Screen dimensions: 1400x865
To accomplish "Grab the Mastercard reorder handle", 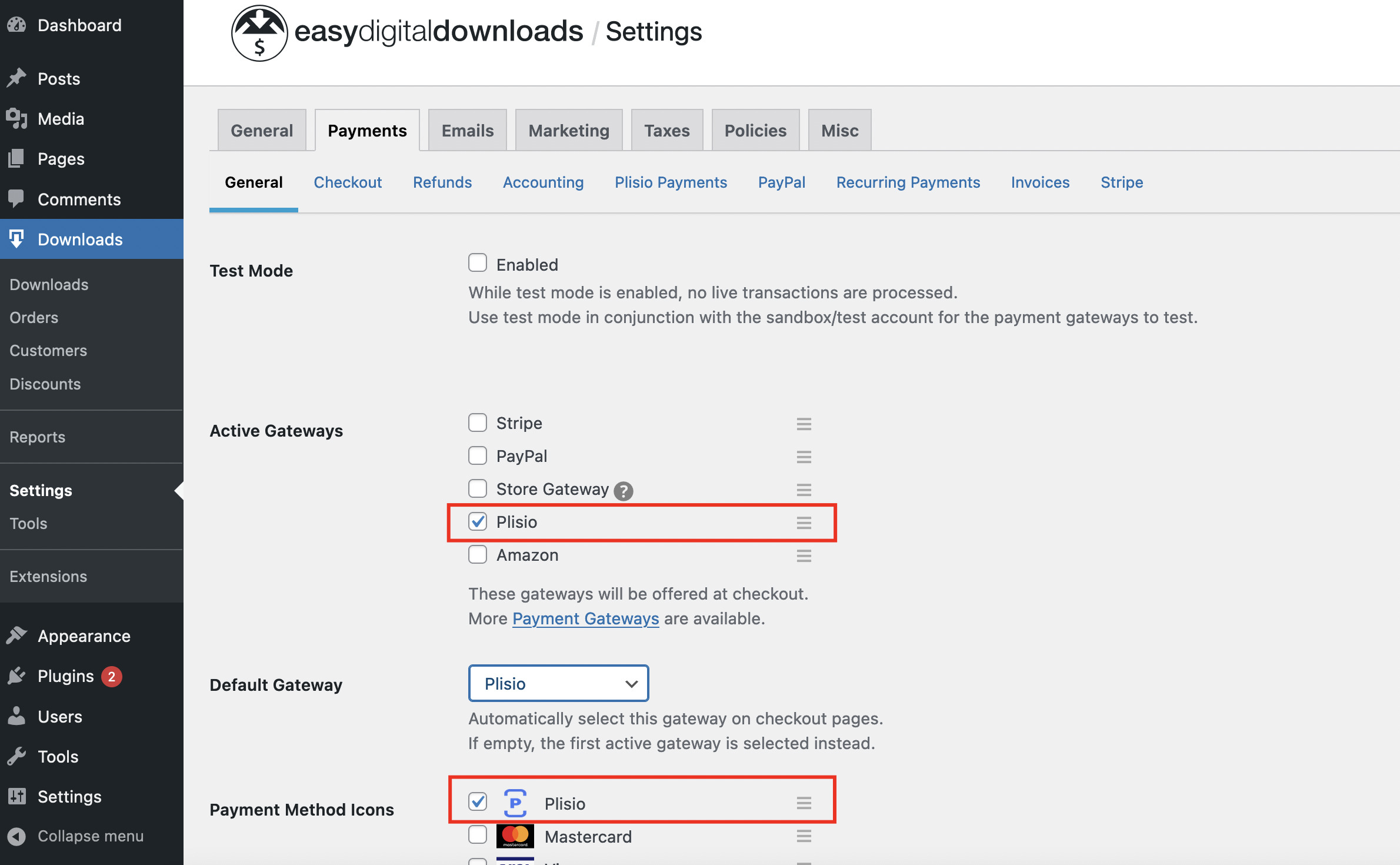I will pyautogui.click(x=804, y=836).
